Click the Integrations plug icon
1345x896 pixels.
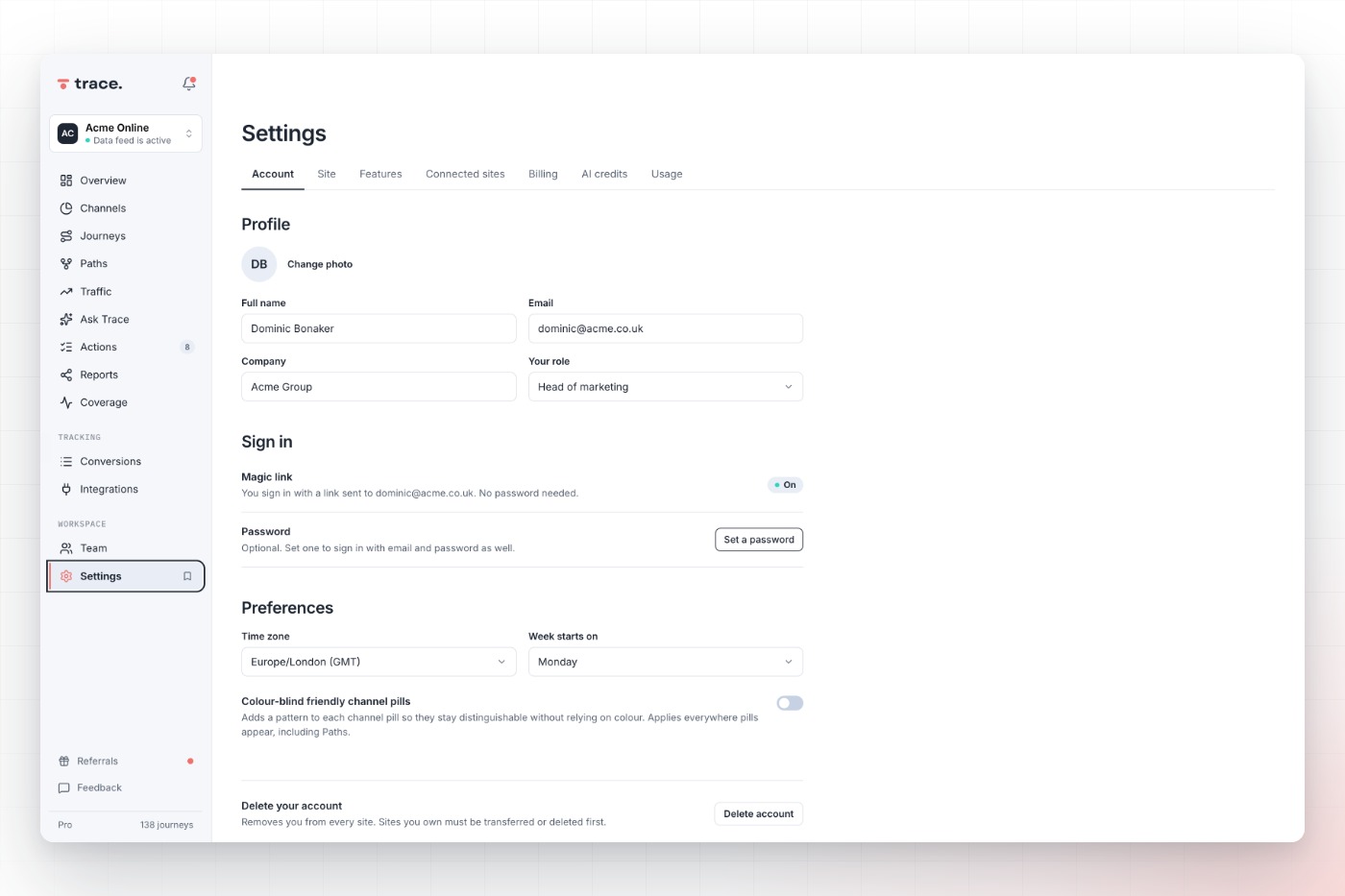coord(66,490)
